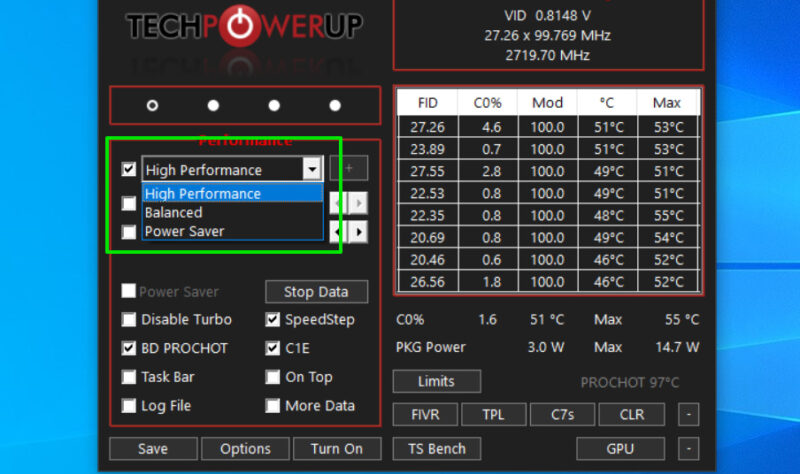Select the 54°C Max cell
The image size is (800, 474).
(668, 238)
